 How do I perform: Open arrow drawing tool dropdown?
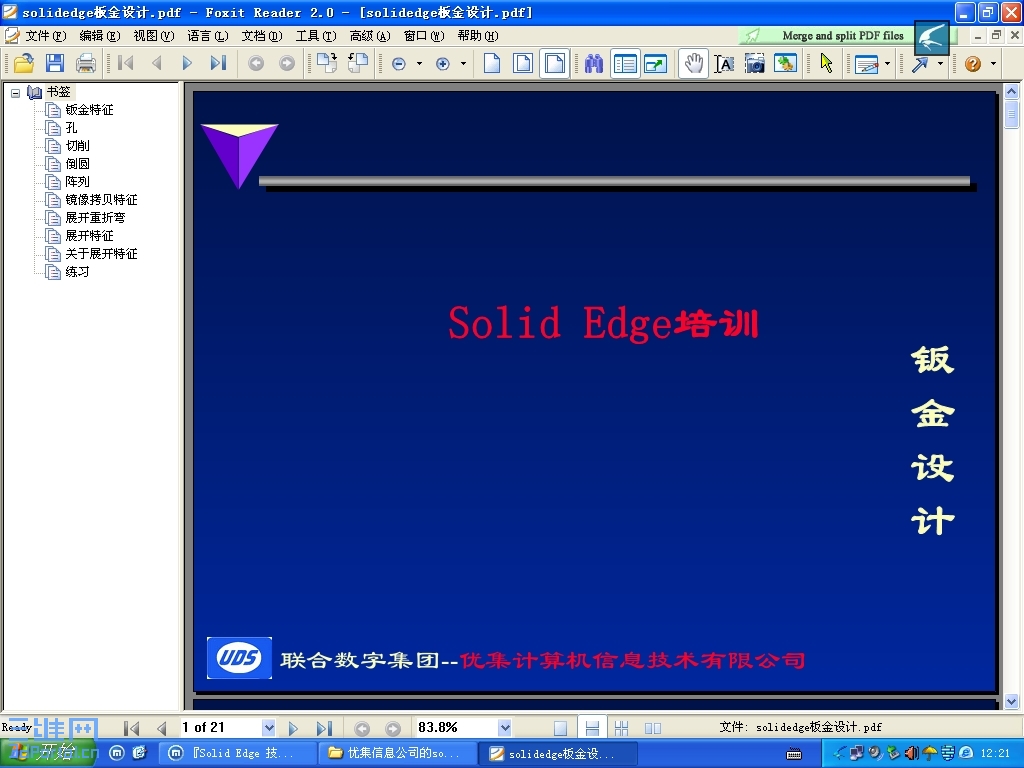pos(940,63)
